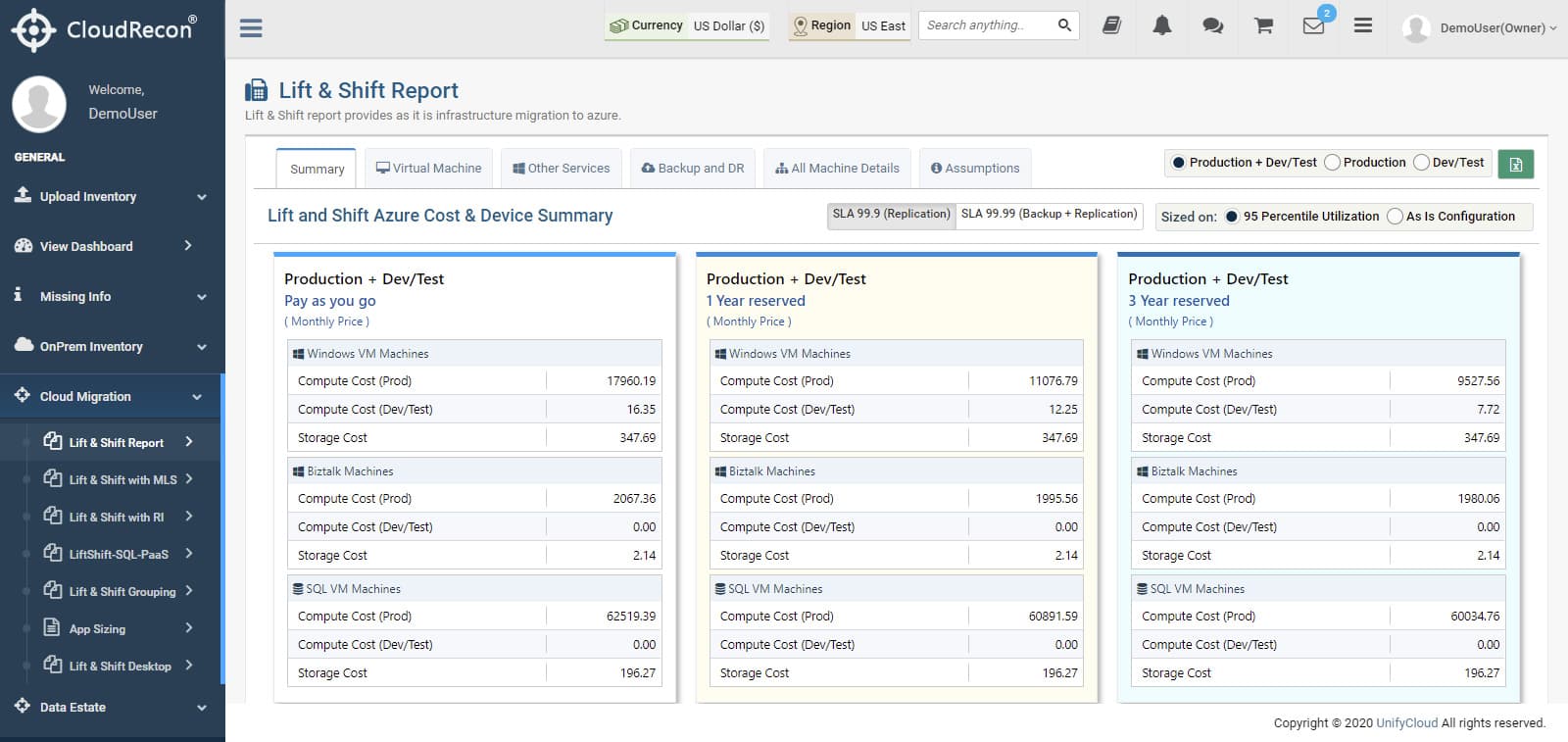Screen dimensions: 1568x742
Task: Collapse the Cloud Migration chevron
Action: tap(197, 397)
